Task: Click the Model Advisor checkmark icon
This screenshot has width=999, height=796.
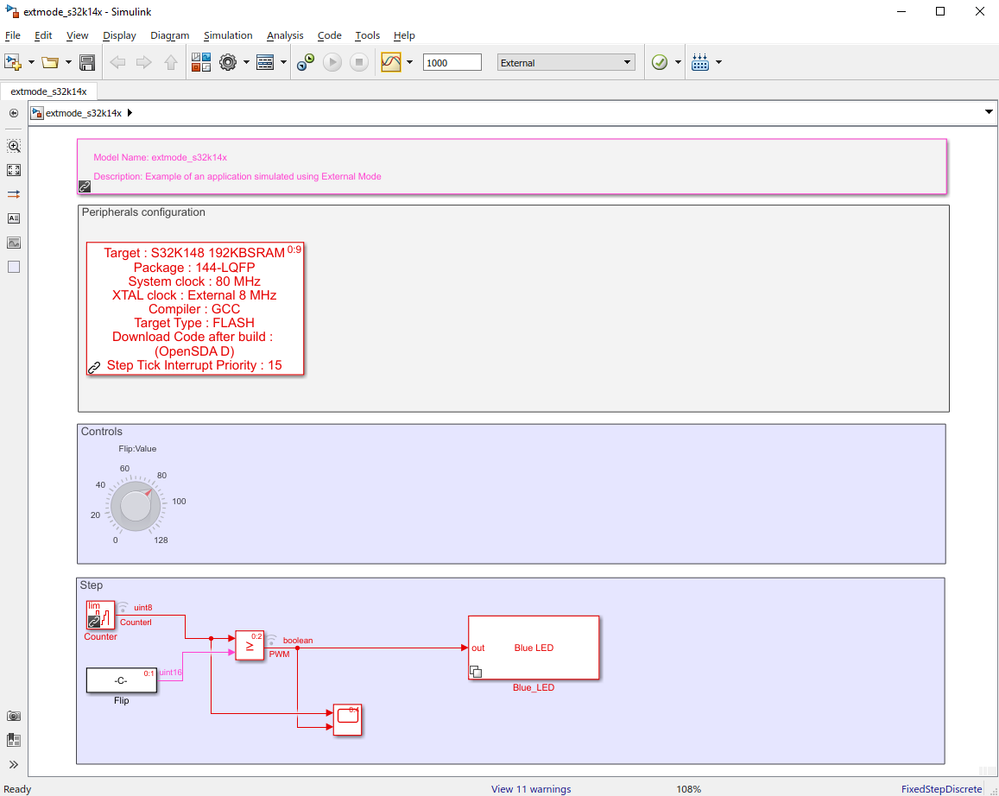Action: tap(660, 62)
